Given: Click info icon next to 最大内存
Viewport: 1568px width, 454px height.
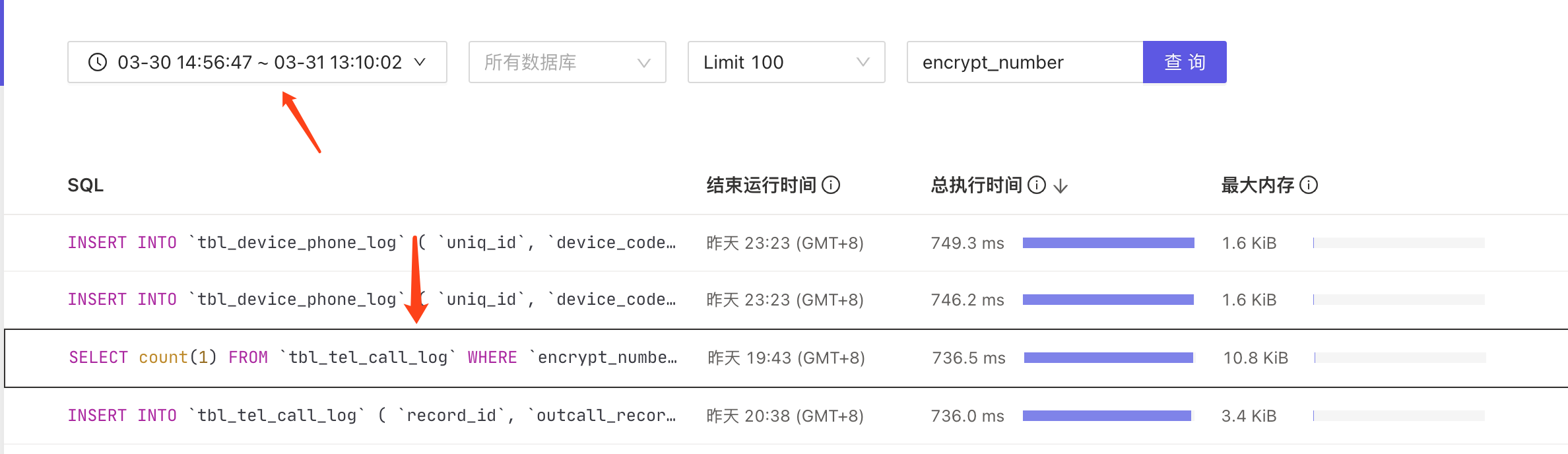Looking at the screenshot, I should coord(1309,185).
